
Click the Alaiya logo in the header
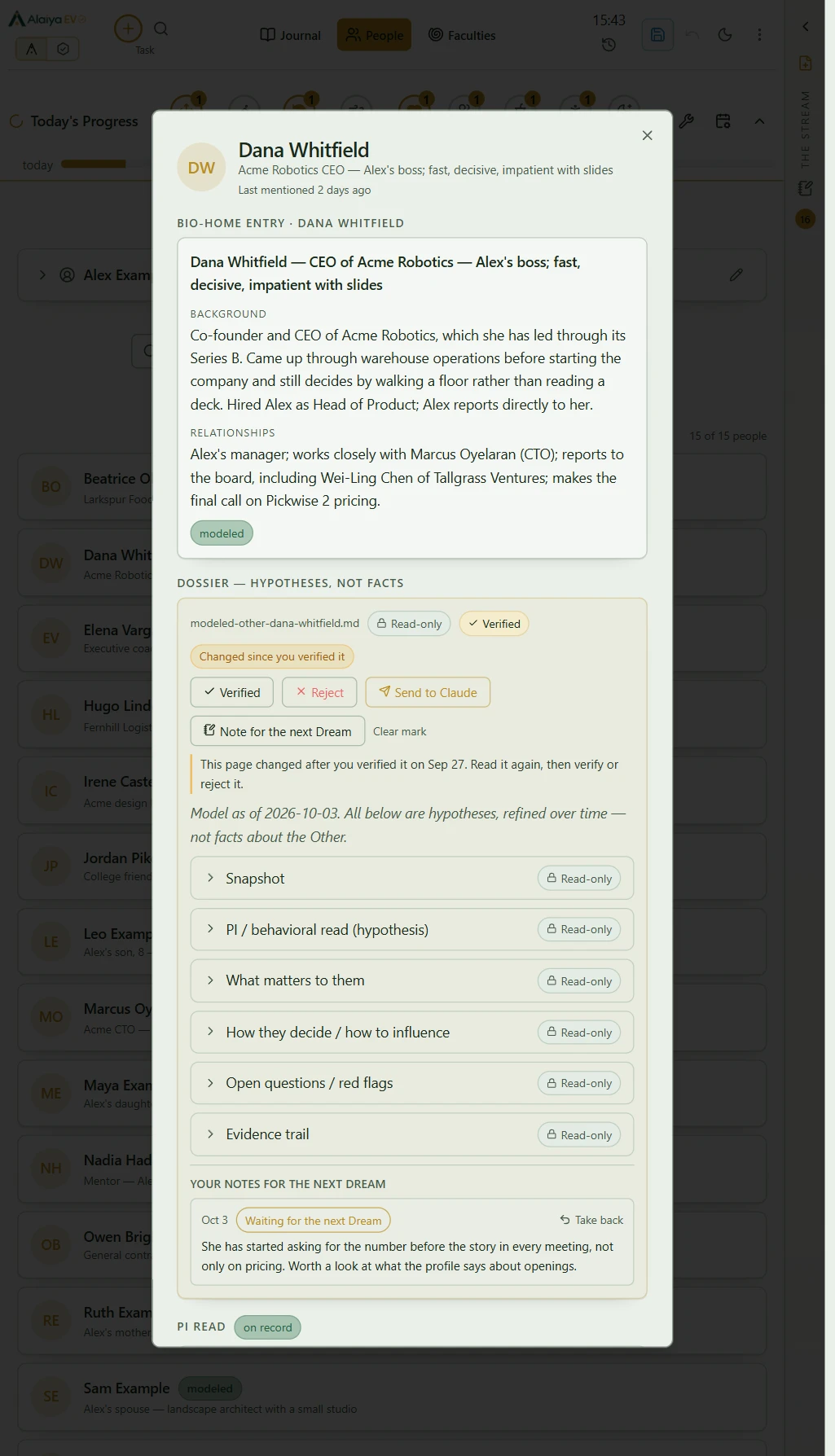point(47,20)
